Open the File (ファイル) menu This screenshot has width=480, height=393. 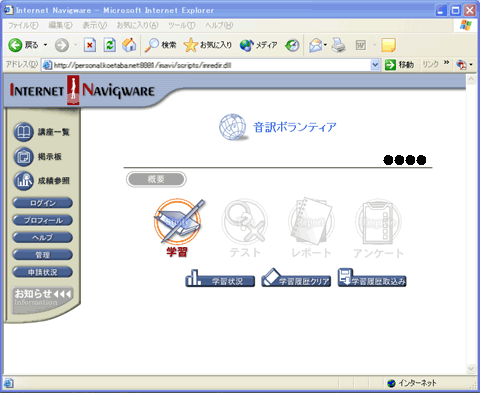[23, 25]
